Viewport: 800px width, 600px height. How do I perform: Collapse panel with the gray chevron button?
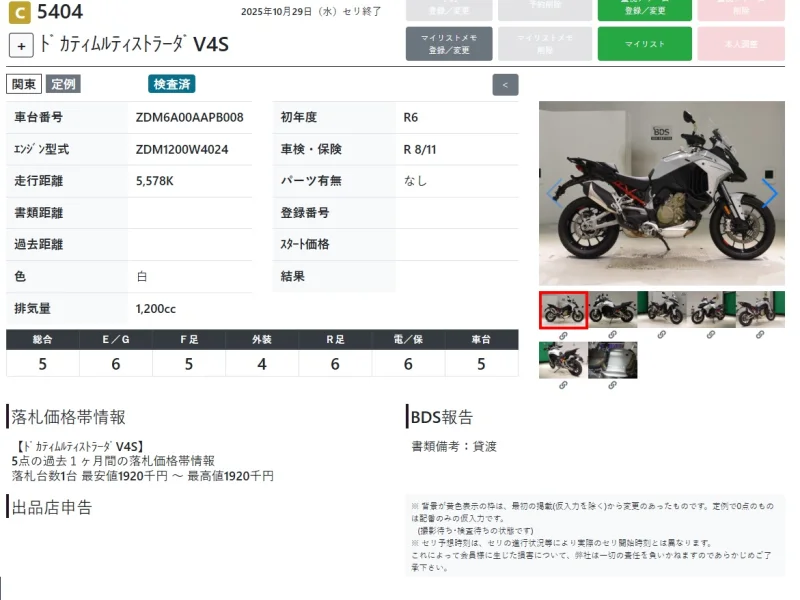(x=505, y=85)
